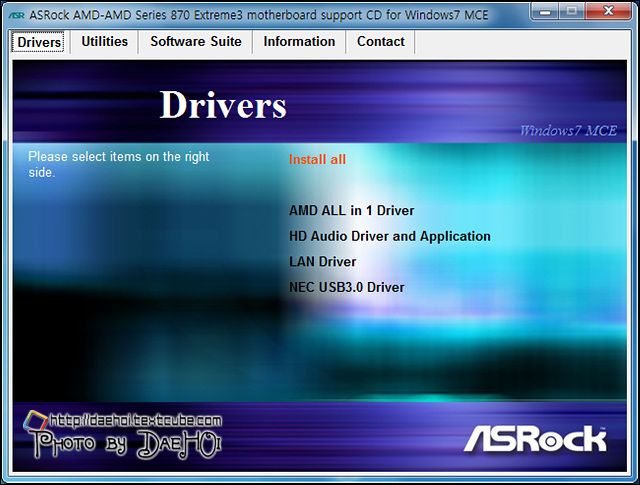Select AMD ALL in 1 Driver

coord(351,211)
